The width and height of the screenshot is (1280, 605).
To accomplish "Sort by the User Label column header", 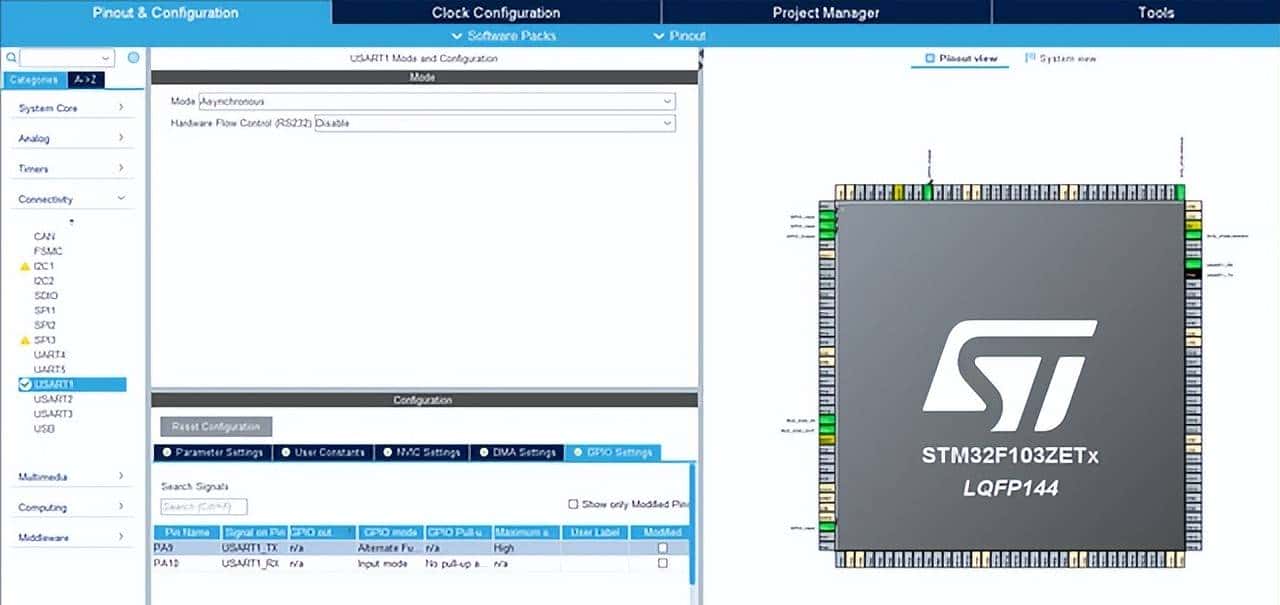I will 594,533.
